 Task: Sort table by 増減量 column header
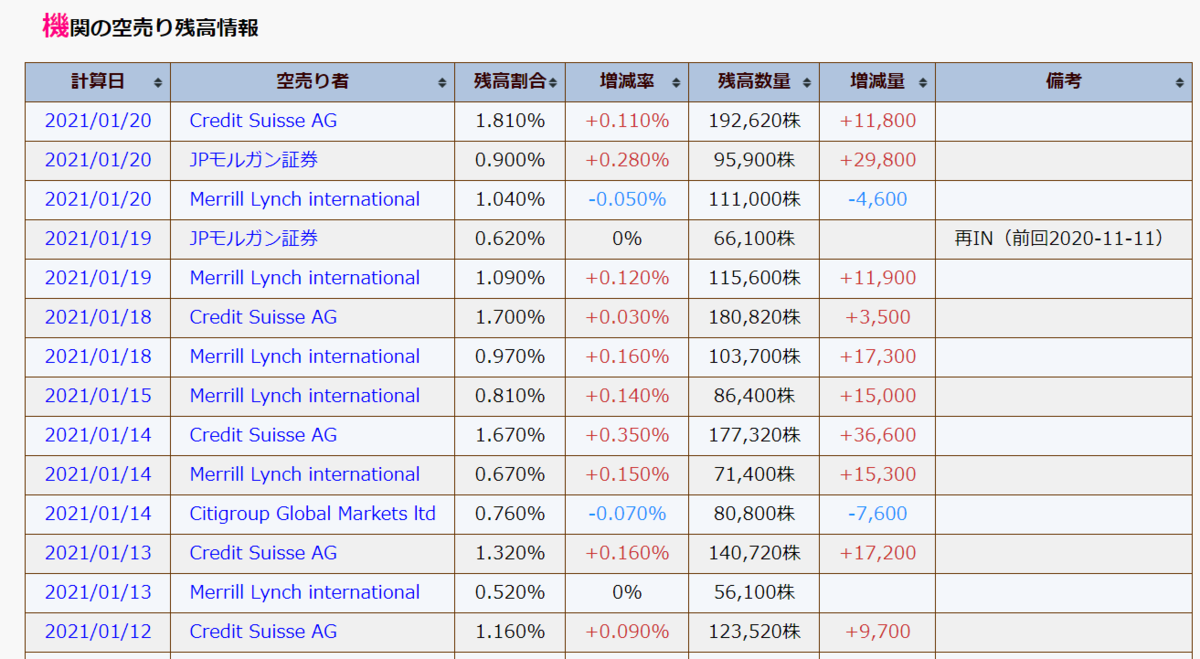pyautogui.click(x=877, y=82)
